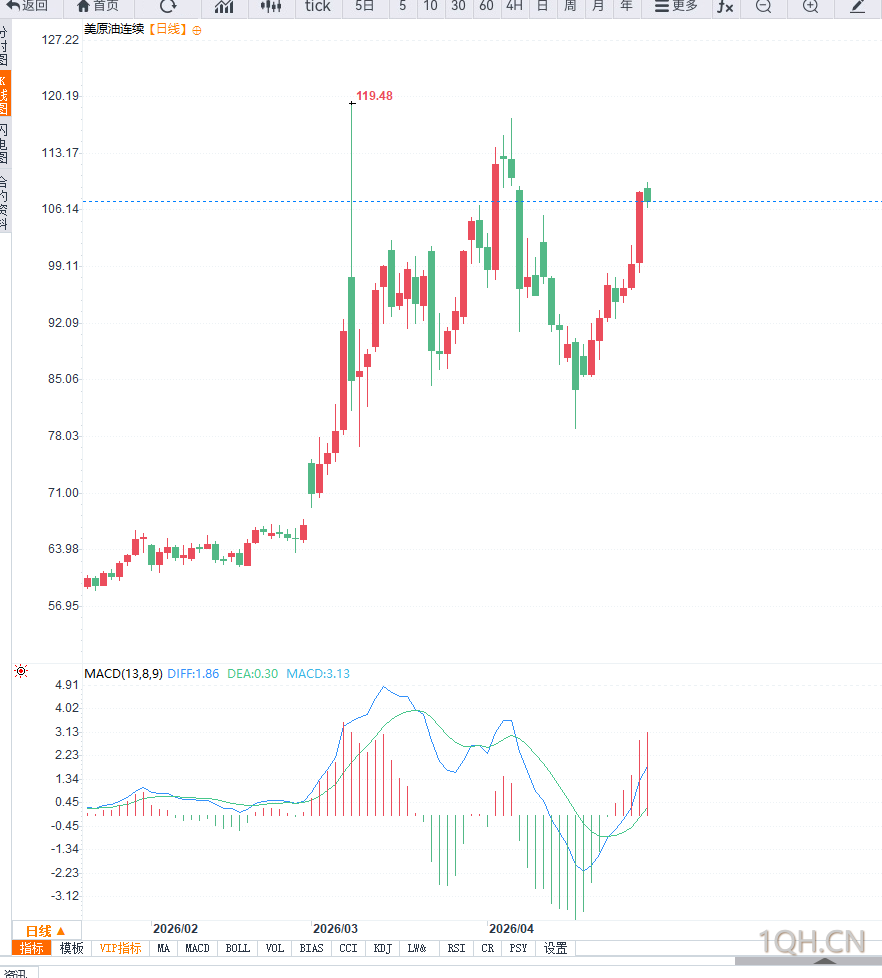Viewport: 882px width, 978px height.
Task: Apply the MA indicator
Action: 163,948
